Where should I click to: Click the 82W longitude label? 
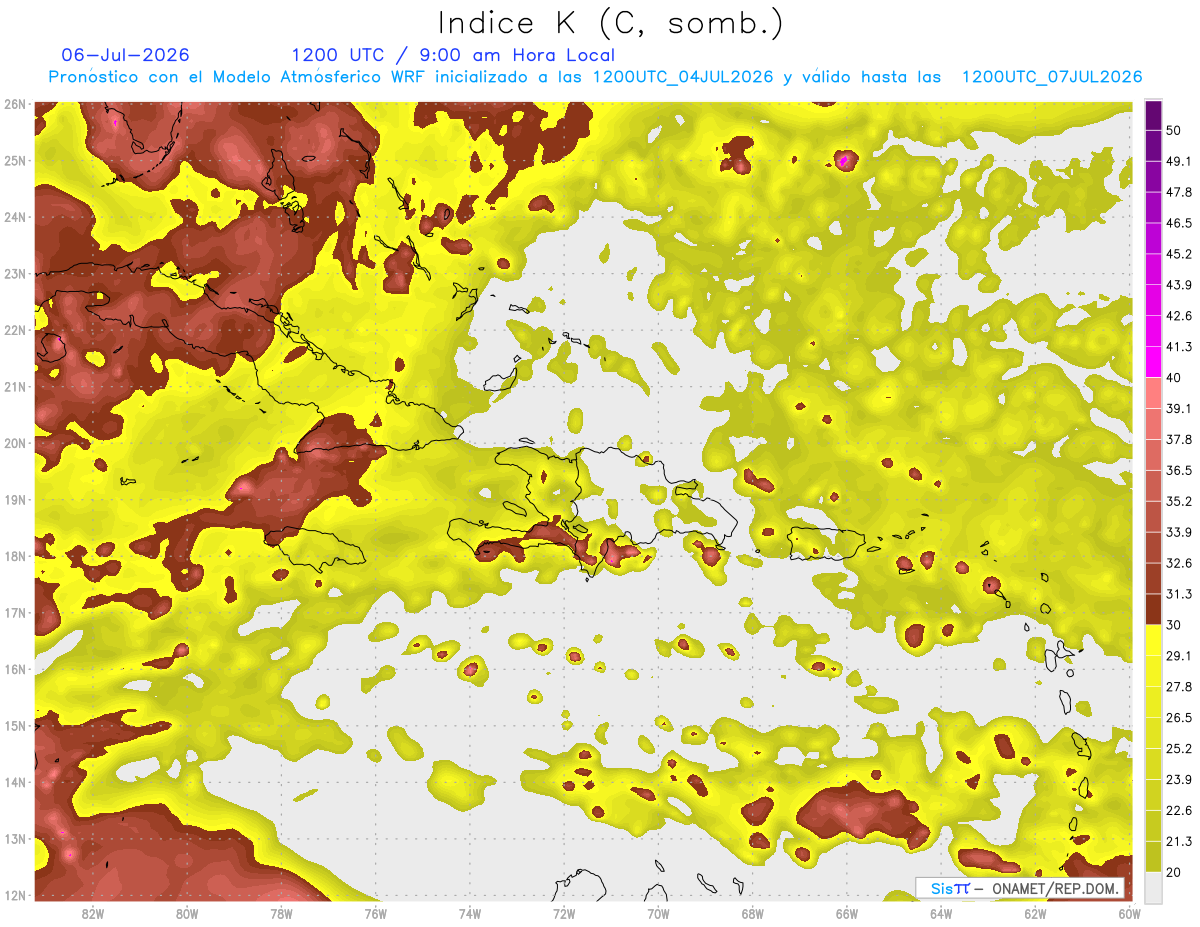92,913
